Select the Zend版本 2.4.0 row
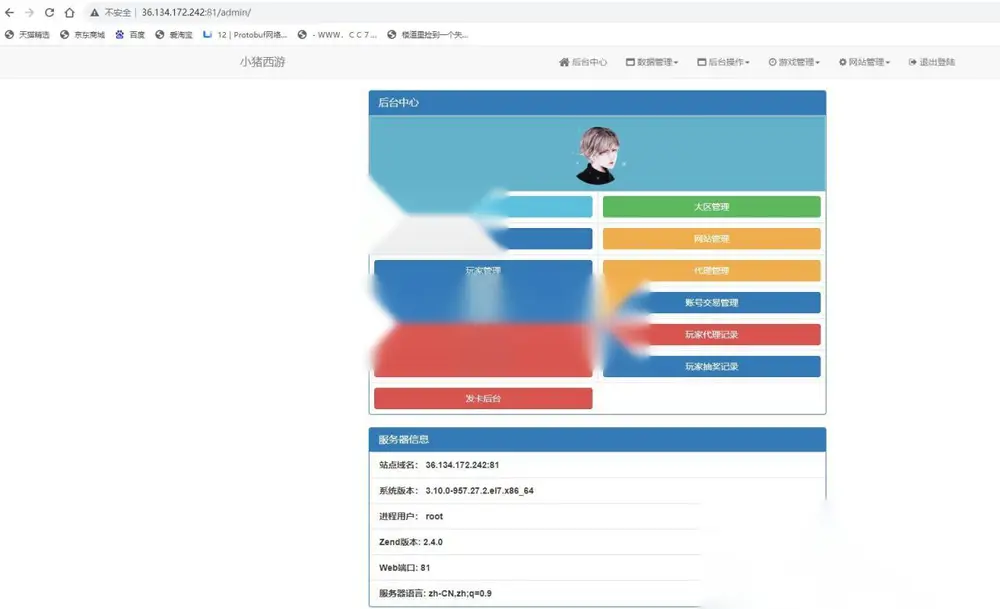1000x609 pixels. pos(598,541)
